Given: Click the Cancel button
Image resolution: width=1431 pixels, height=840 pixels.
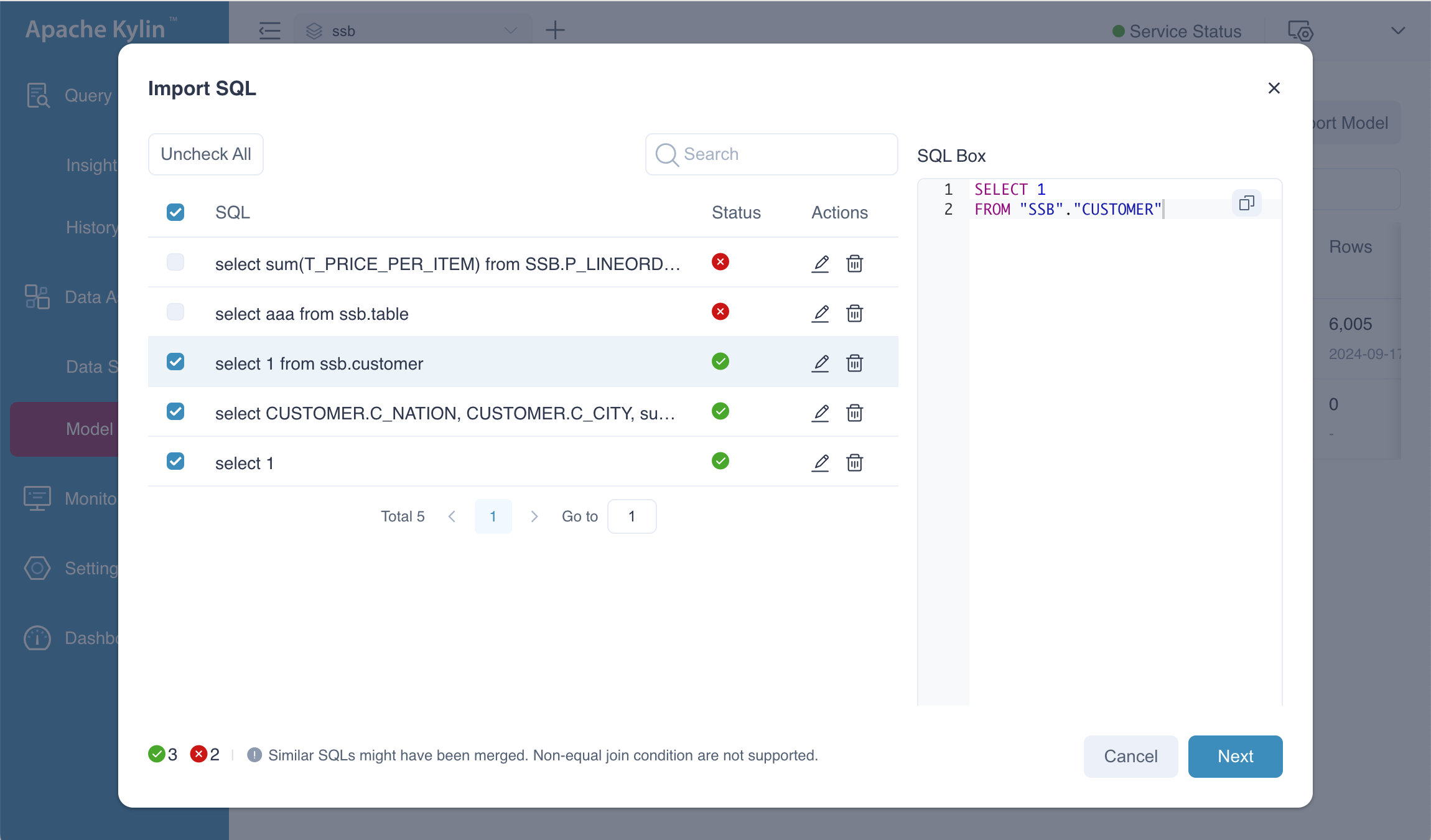Looking at the screenshot, I should click(x=1130, y=756).
